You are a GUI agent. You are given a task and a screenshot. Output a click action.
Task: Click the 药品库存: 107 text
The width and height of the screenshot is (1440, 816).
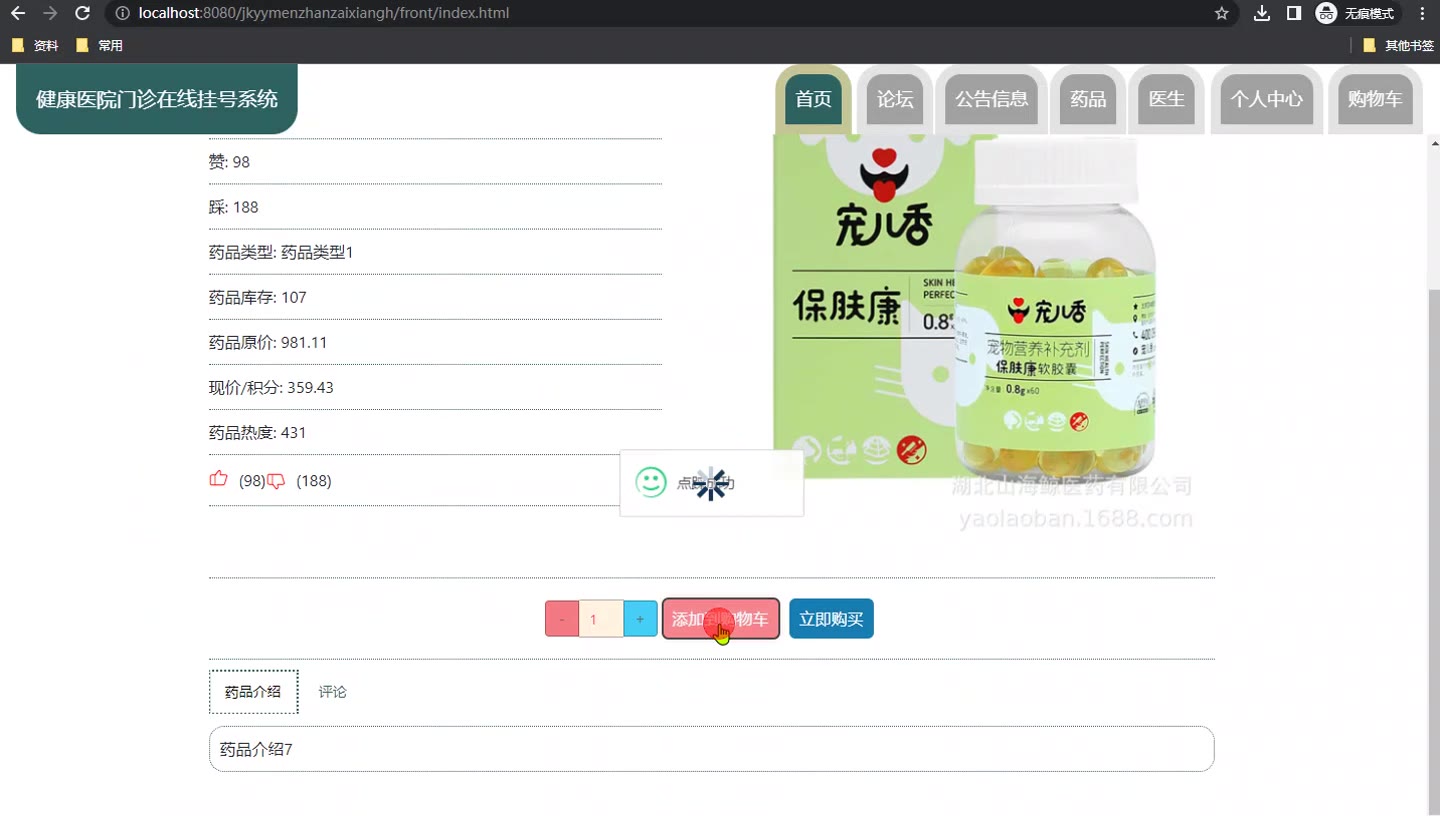coord(258,297)
